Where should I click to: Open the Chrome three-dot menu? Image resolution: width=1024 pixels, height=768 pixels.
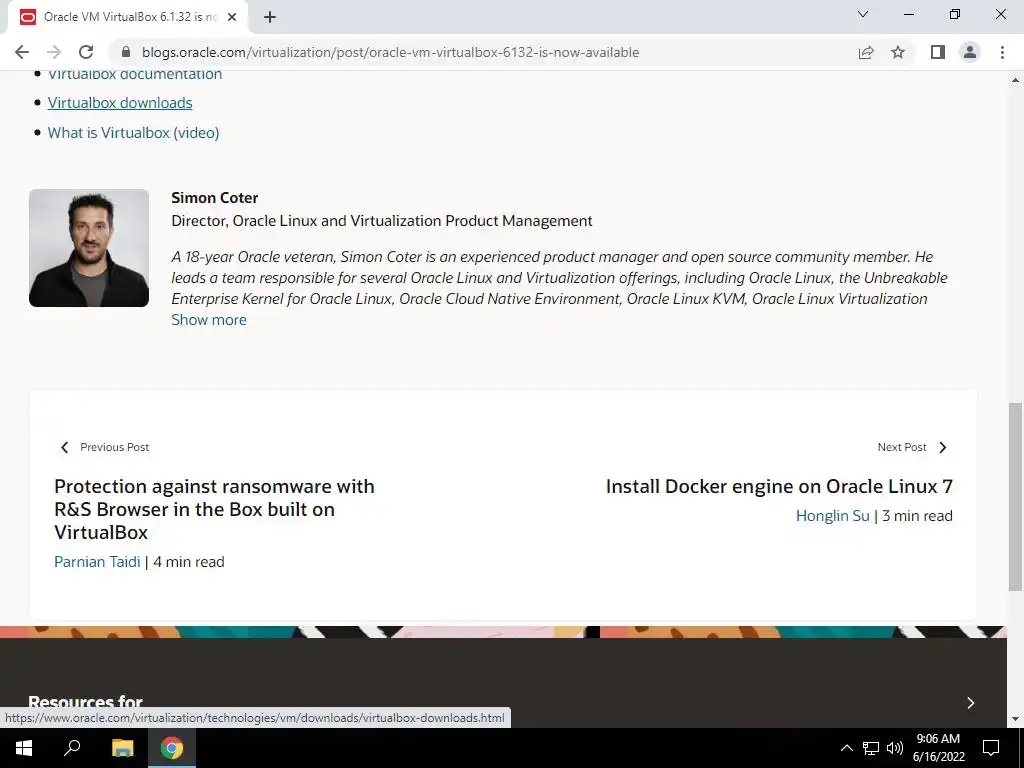click(x=1002, y=52)
